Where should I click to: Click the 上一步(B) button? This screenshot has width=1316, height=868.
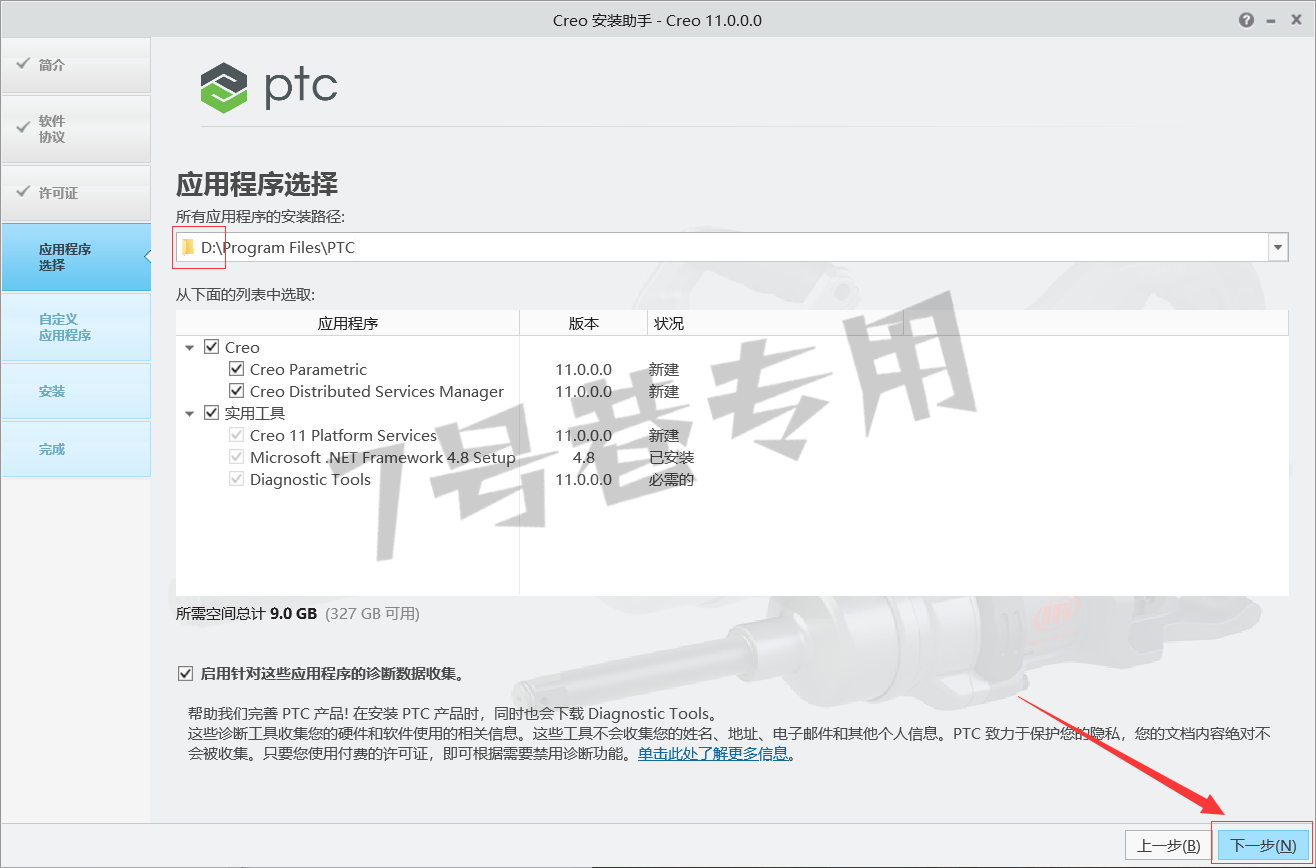point(1169,845)
